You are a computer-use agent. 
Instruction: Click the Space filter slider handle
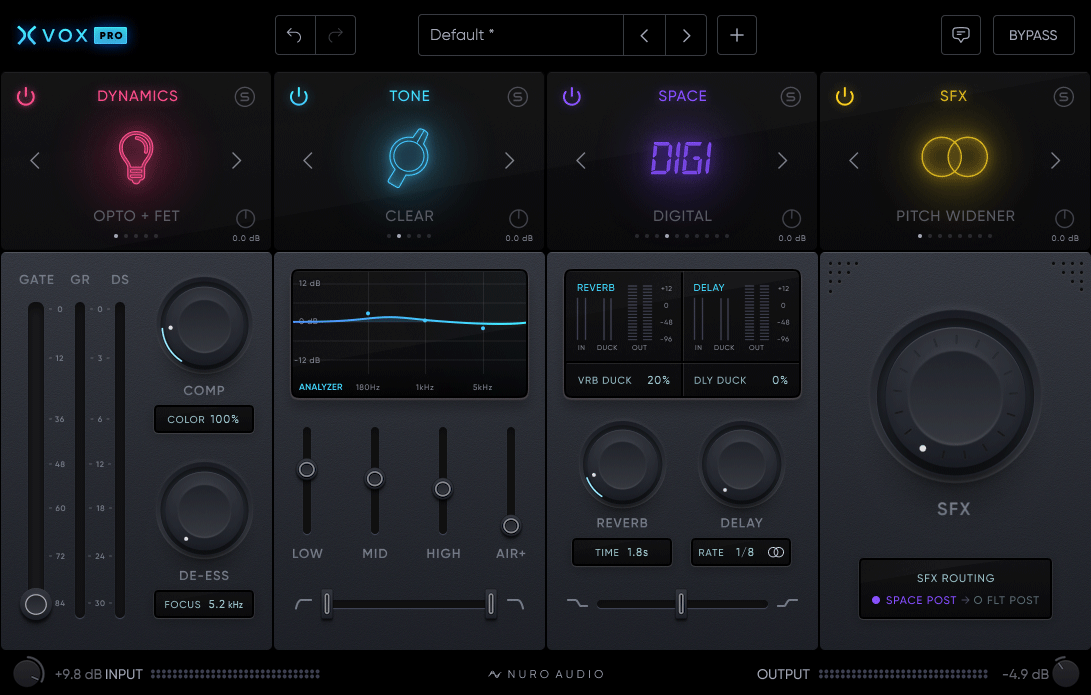coord(681,603)
